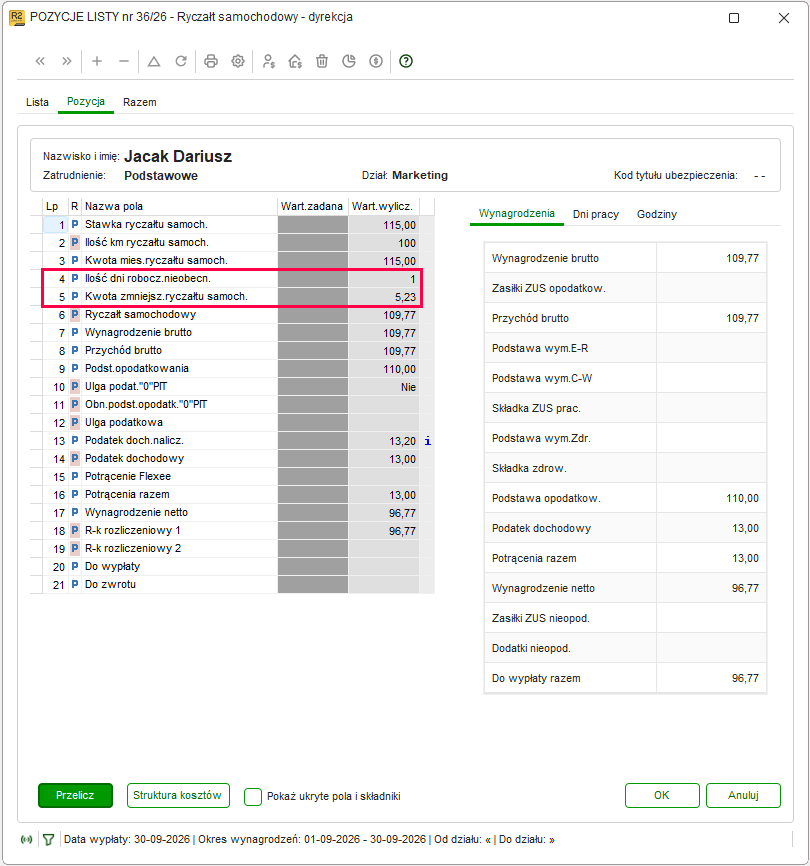
Task: Select the 'Do zwrotu' row
Action: pos(232,585)
